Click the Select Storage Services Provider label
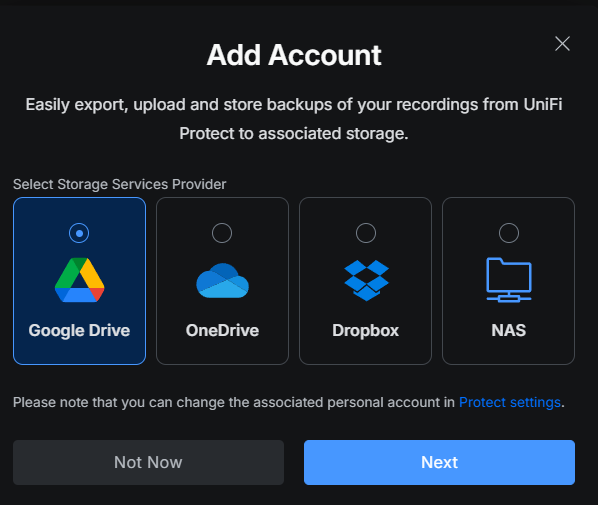 (x=120, y=184)
